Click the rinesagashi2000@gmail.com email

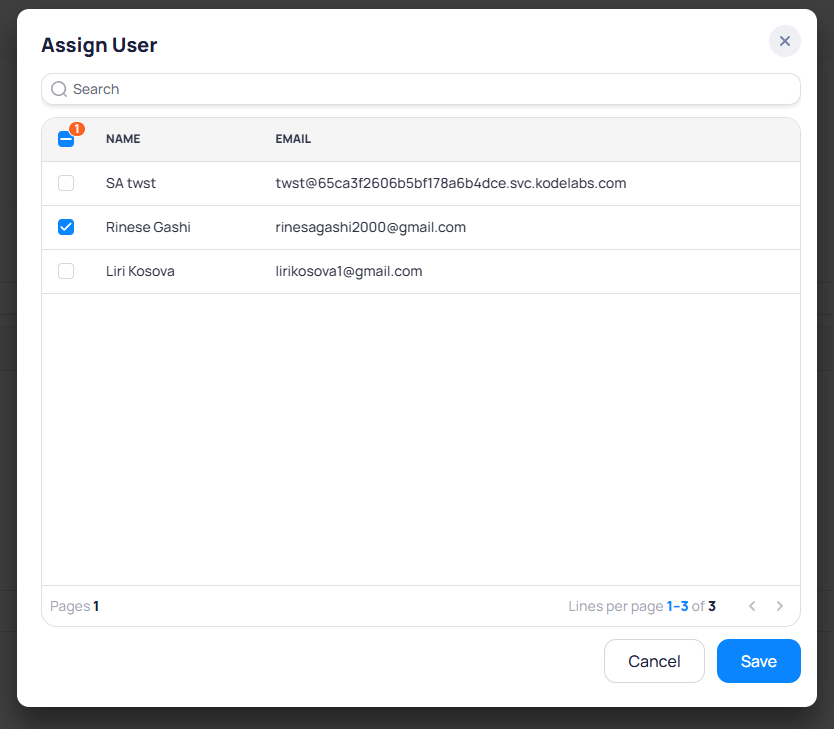(x=370, y=227)
